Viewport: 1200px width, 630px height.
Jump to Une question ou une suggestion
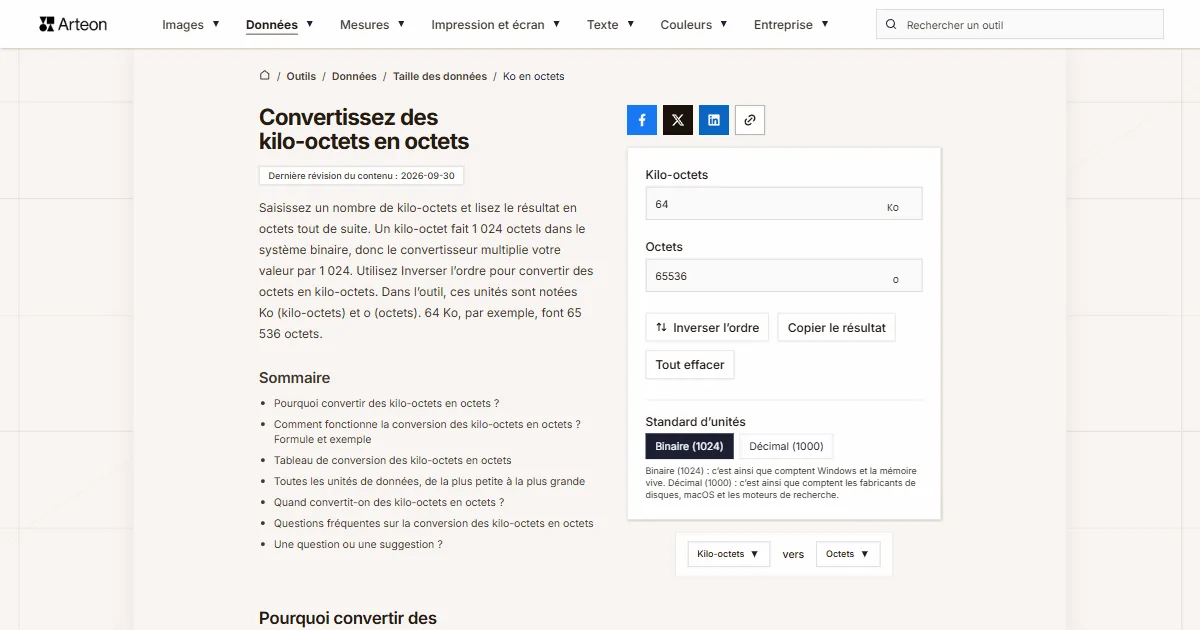click(x=358, y=545)
